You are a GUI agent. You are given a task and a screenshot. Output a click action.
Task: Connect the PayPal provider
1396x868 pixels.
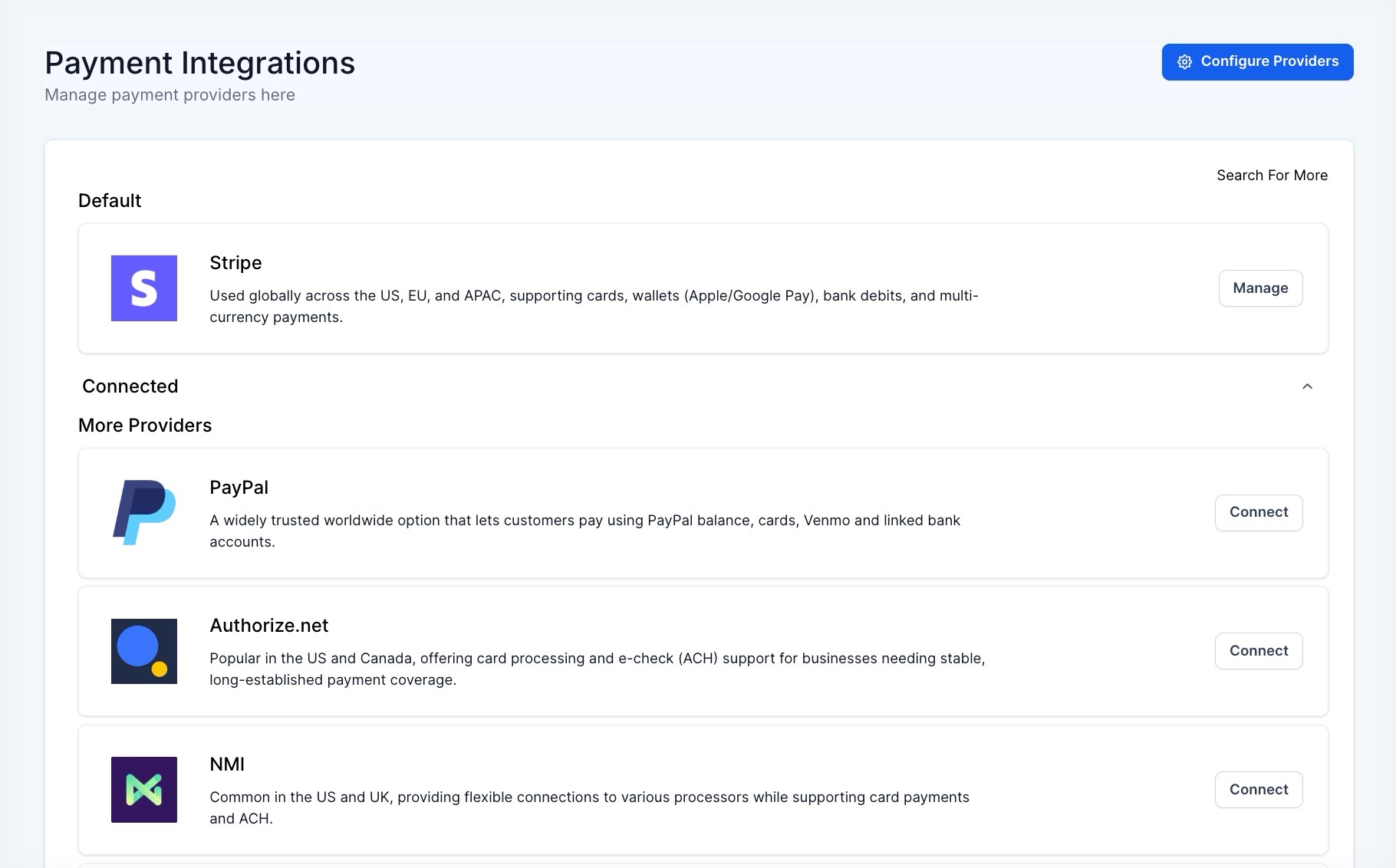1258,512
